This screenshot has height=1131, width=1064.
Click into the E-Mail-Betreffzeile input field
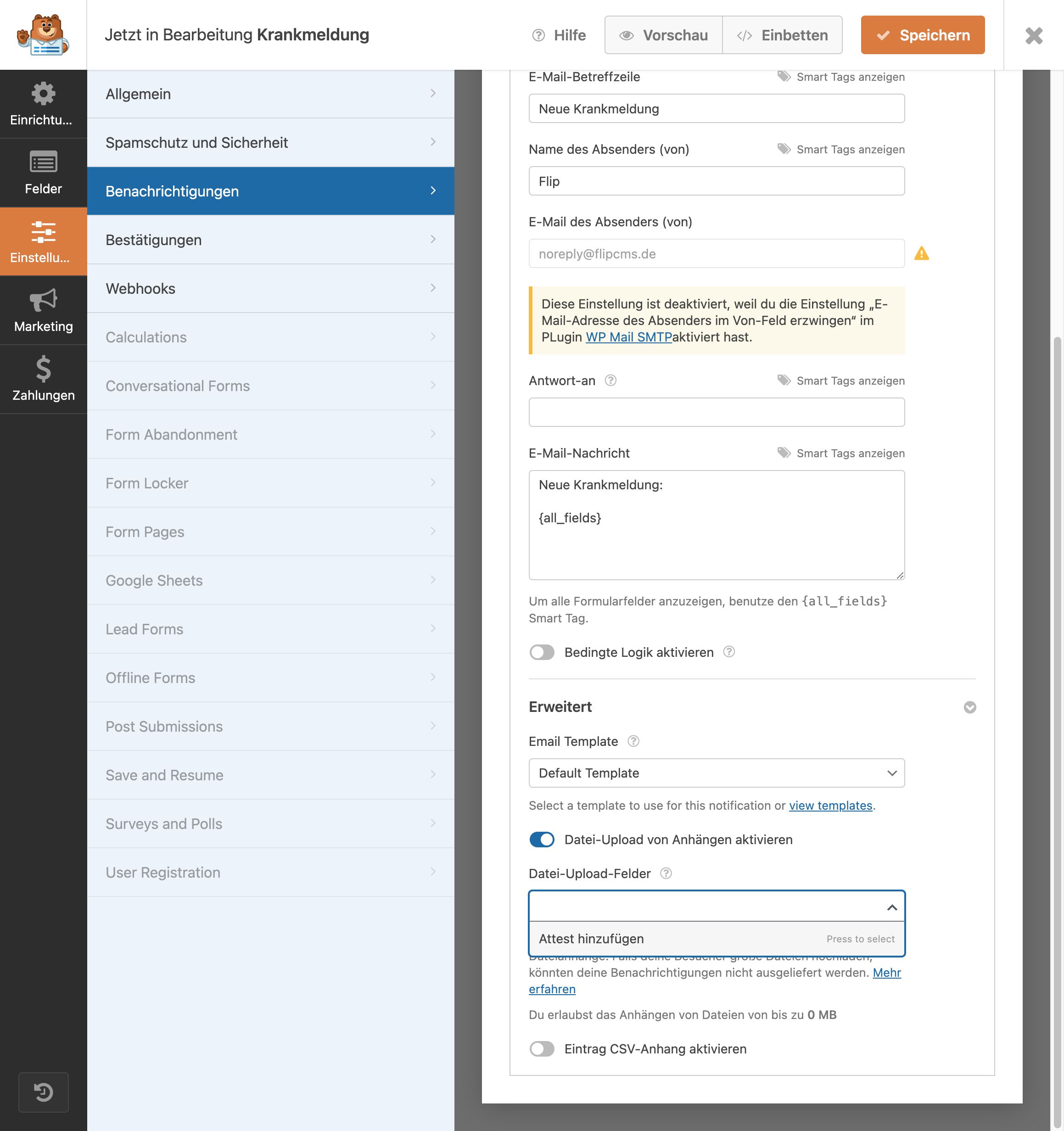click(x=717, y=109)
